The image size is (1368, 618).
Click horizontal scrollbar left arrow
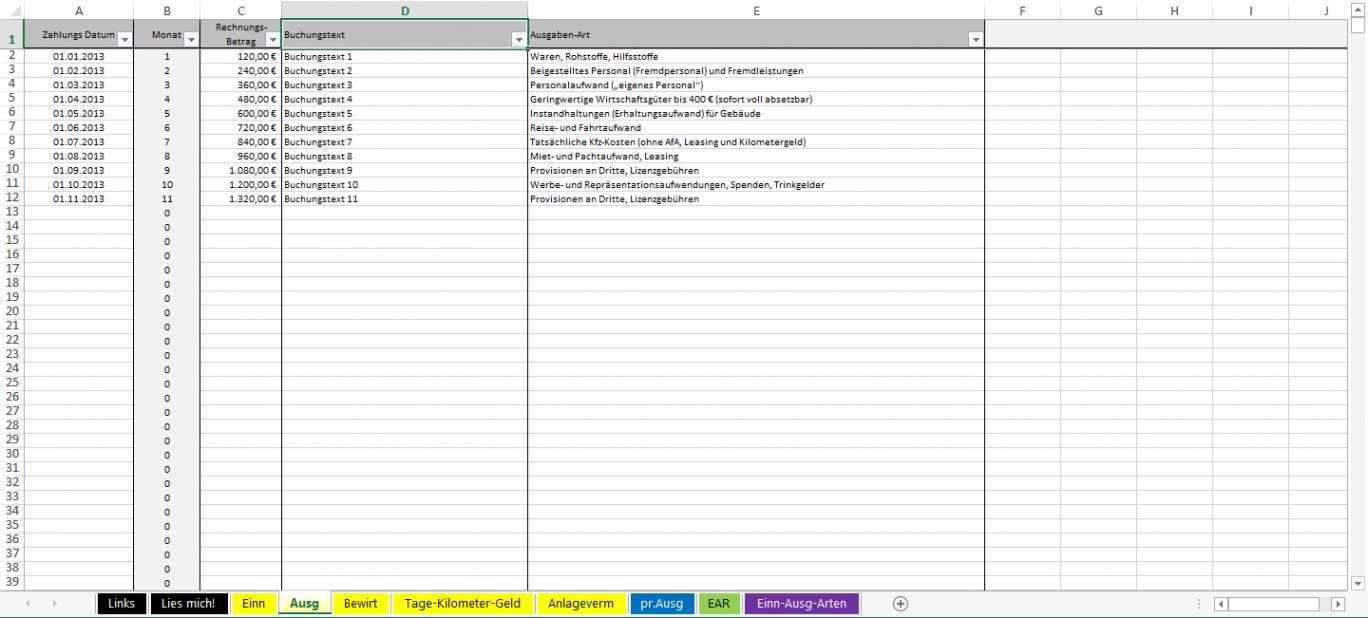click(1221, 604)
